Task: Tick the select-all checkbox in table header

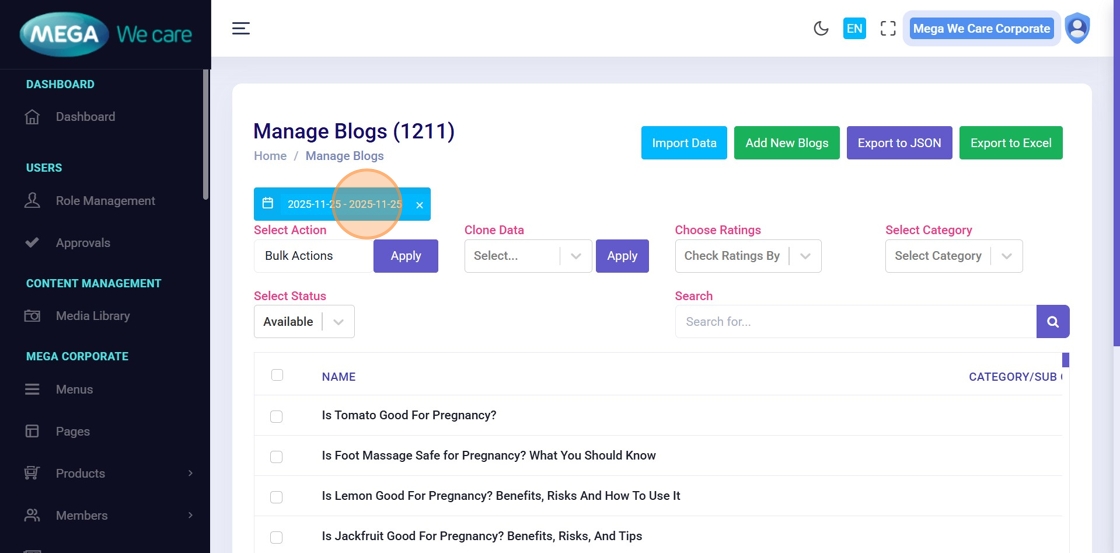Action: pos(277,375)
